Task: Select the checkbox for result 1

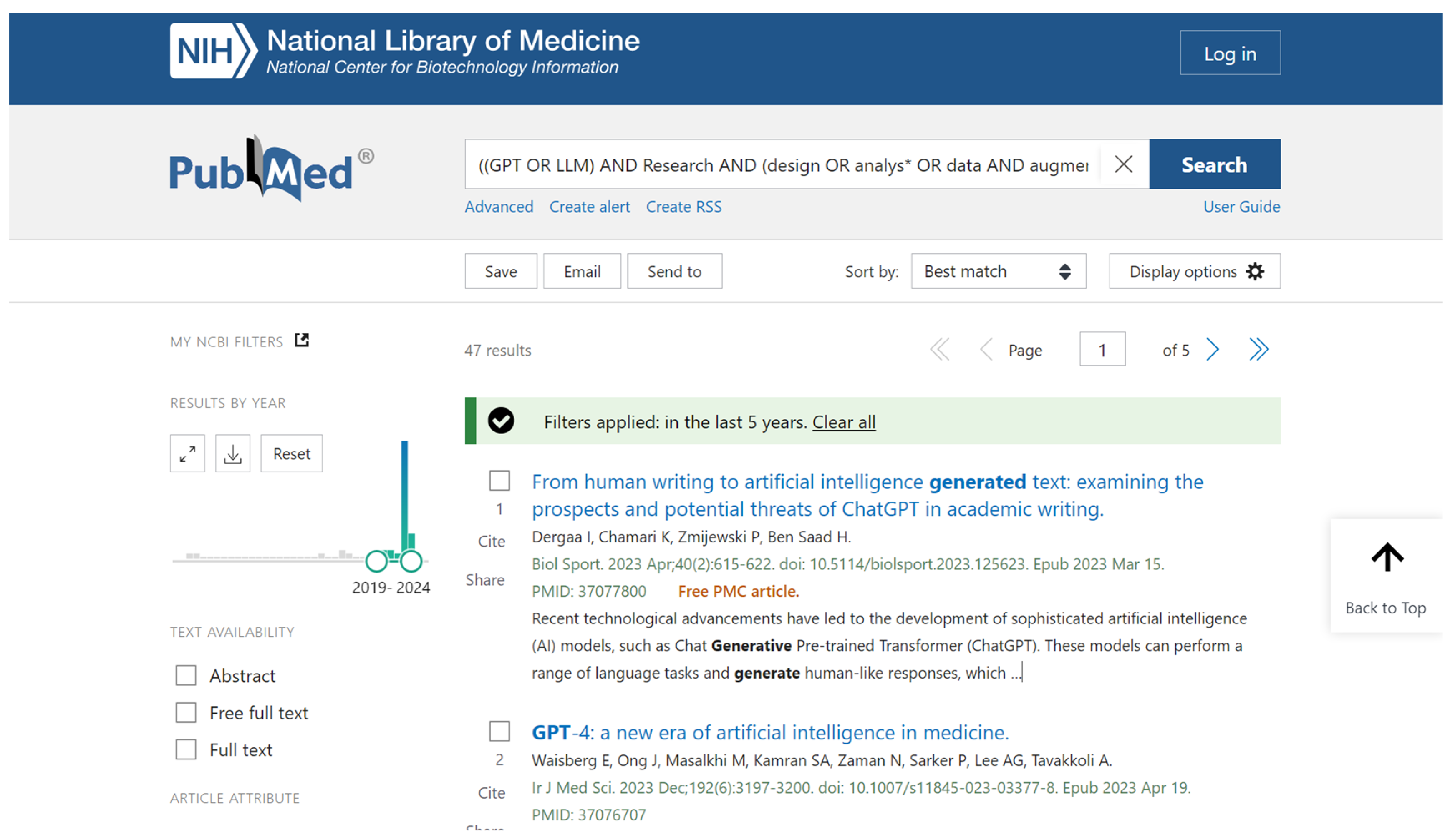Action: [499, 480]
